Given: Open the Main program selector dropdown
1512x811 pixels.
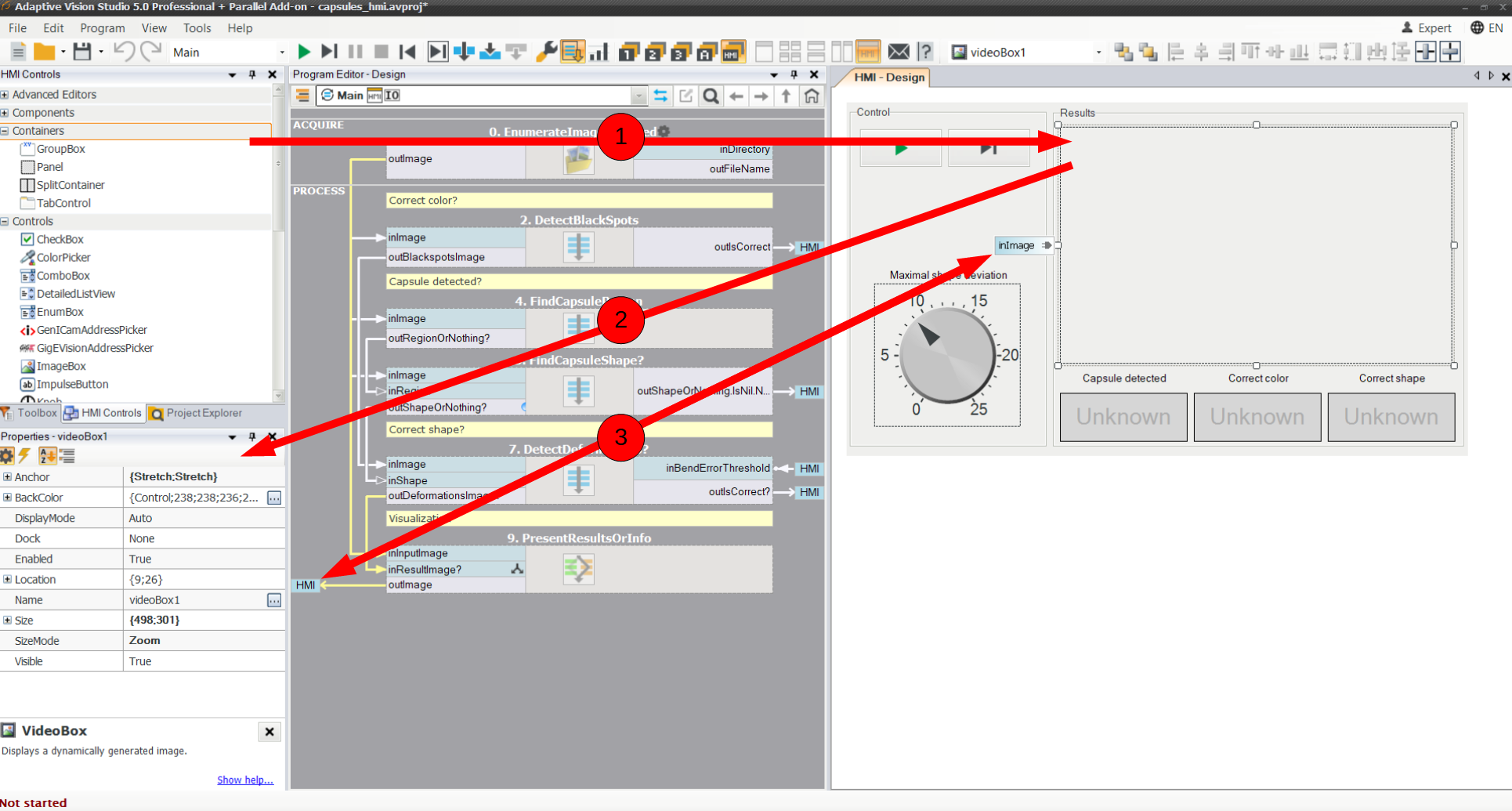Looking at the screenshot, I should 281,52.
